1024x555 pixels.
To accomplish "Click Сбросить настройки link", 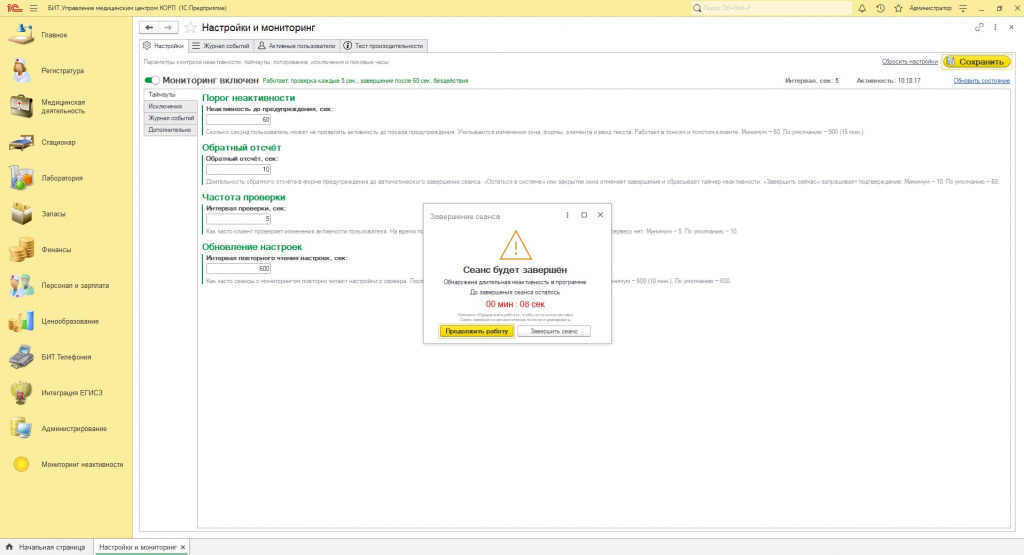I will click(x=910, y=61).
